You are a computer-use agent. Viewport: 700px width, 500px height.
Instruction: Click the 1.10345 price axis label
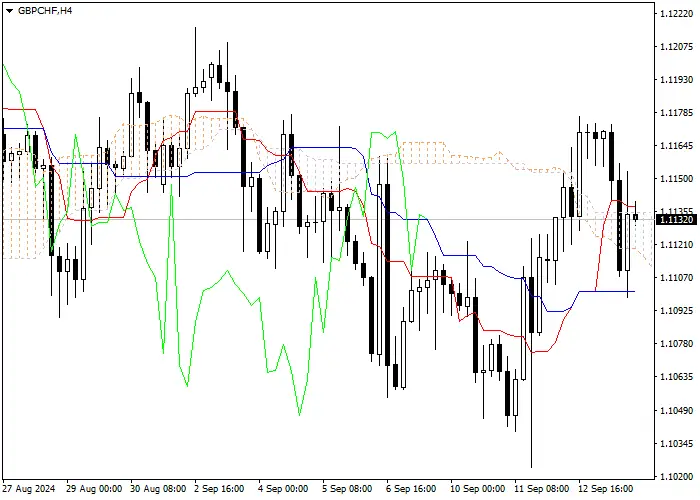tap(676, 444)
